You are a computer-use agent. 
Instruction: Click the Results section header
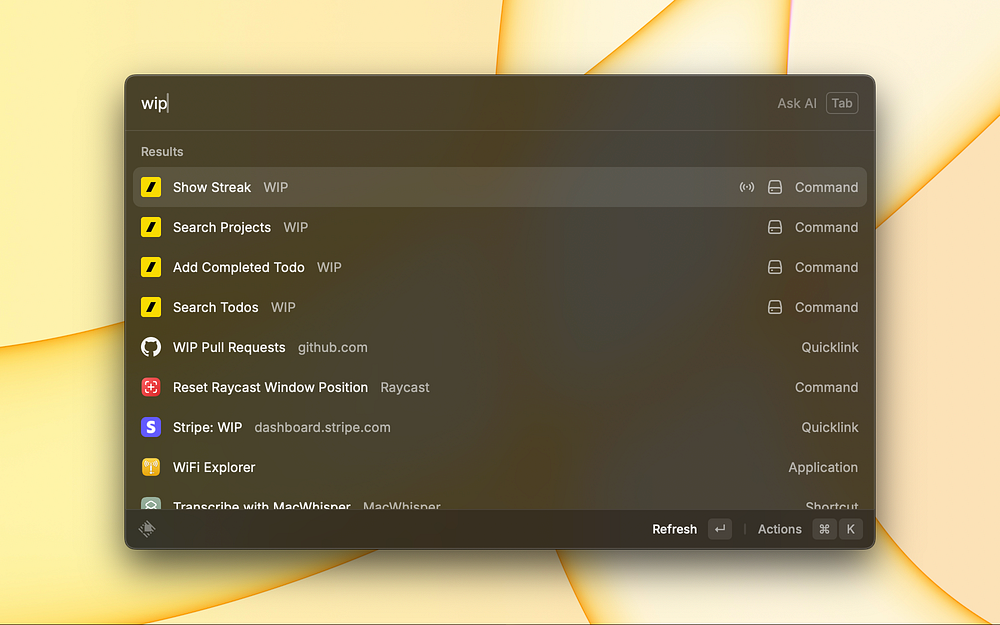[162, 152]
